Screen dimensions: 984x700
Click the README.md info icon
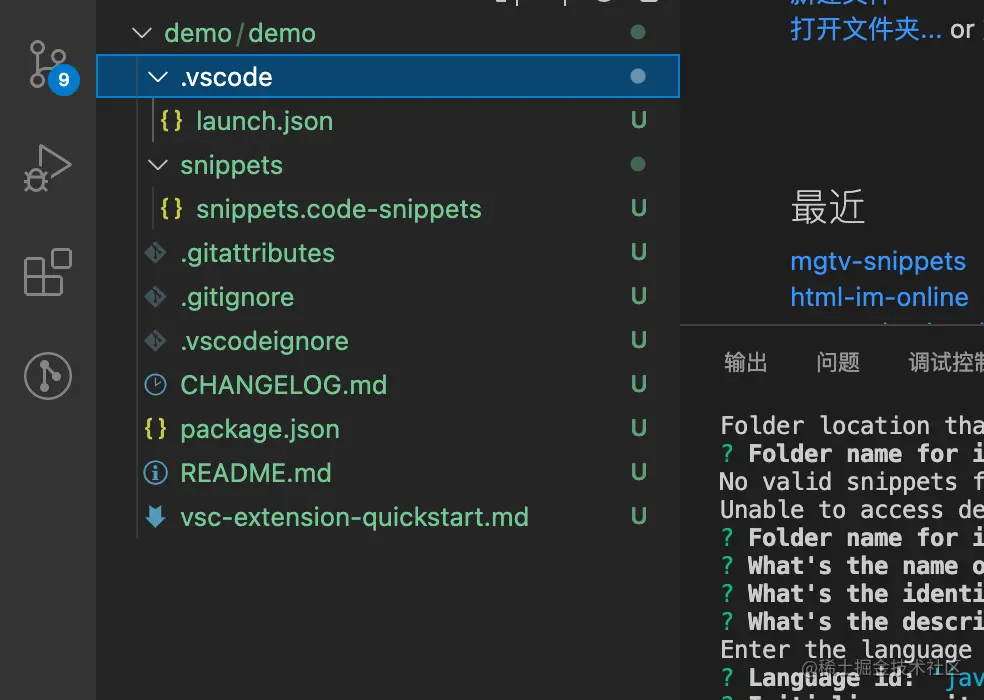coord(155,473)
